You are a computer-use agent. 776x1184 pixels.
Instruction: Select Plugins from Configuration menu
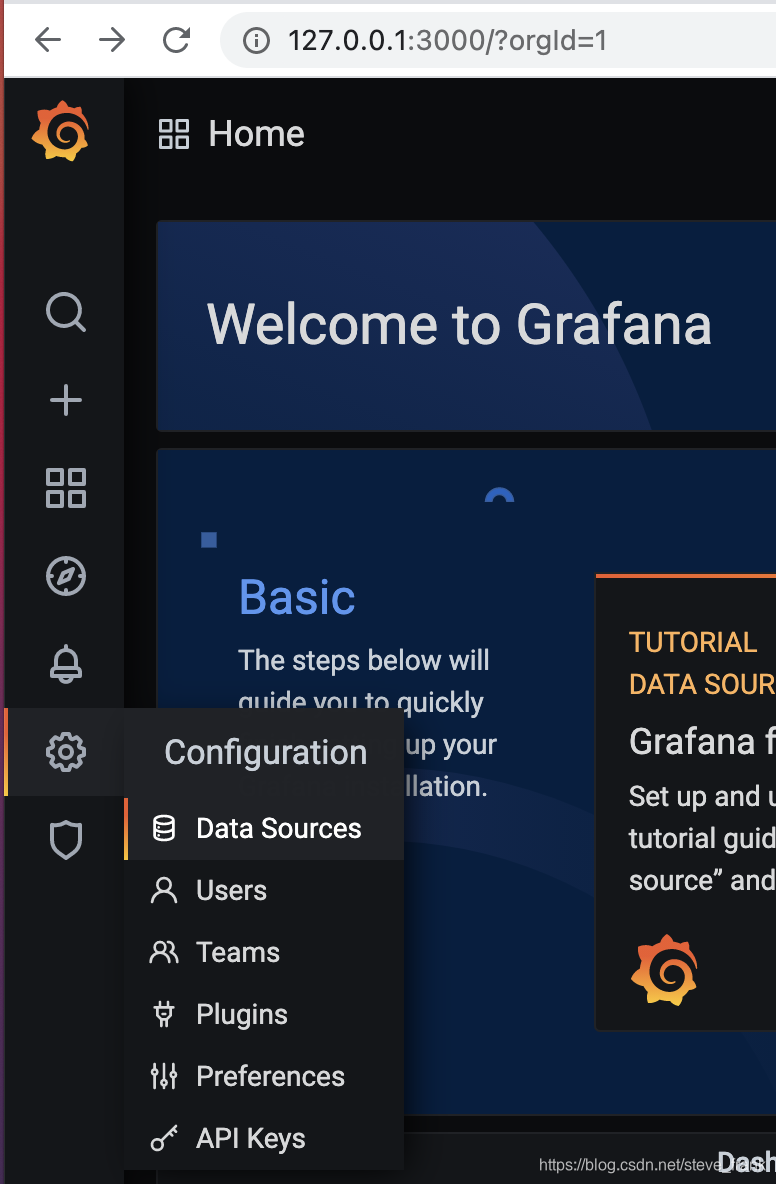[x=264, y=1014]
